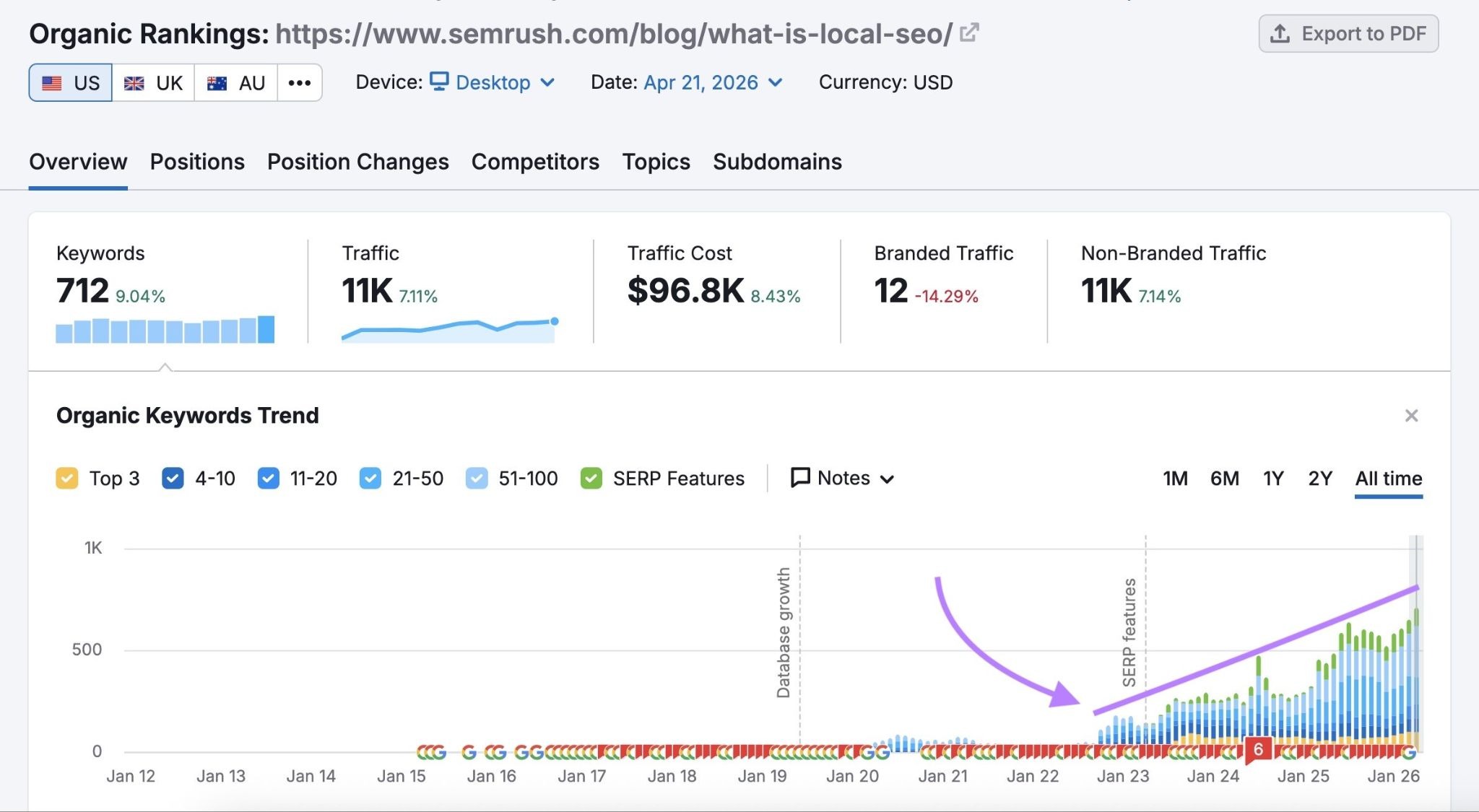
Task: Click the Currency: USD label
Action: [885, 82]
